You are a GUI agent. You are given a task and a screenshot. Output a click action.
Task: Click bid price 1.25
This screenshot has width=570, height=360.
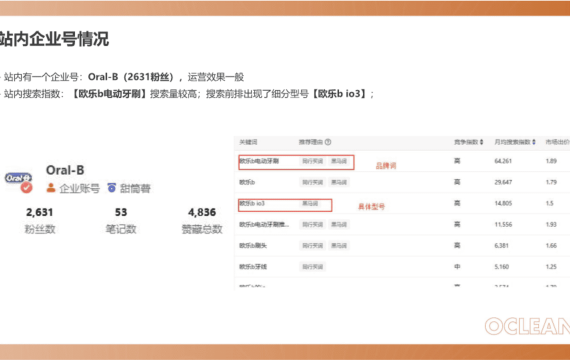tap(551, 267)
